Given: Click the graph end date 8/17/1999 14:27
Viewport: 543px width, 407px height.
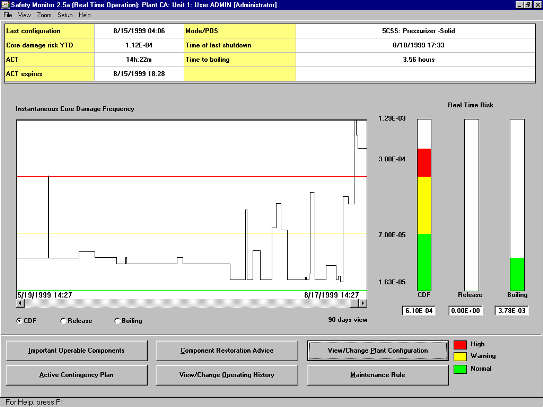Looking at the screenshot, I should [x=331, y=295].
